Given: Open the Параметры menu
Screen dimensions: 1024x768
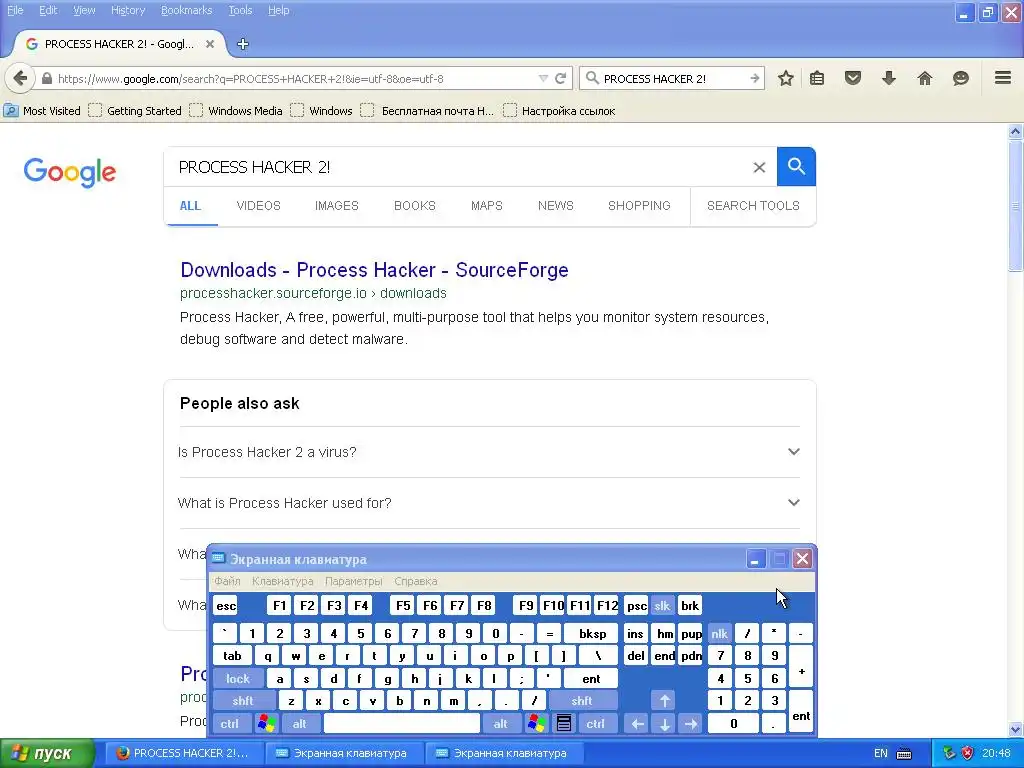Looking at the screenshot, I should pyautogui.click(x=353, y=581).
